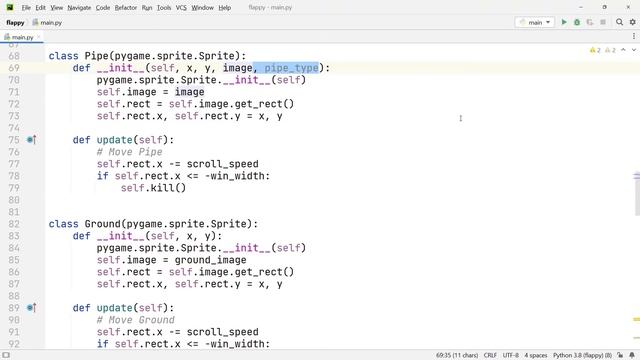This screenshot has width=640, height=360.
Task: Click override gutter icon on line 89
Action: [31, 308]
